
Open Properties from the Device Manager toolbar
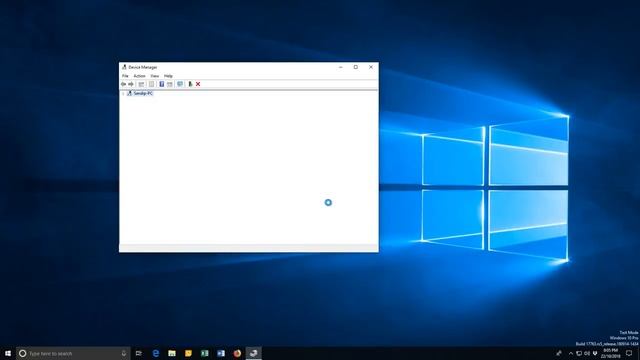click(x=151, y=84)
